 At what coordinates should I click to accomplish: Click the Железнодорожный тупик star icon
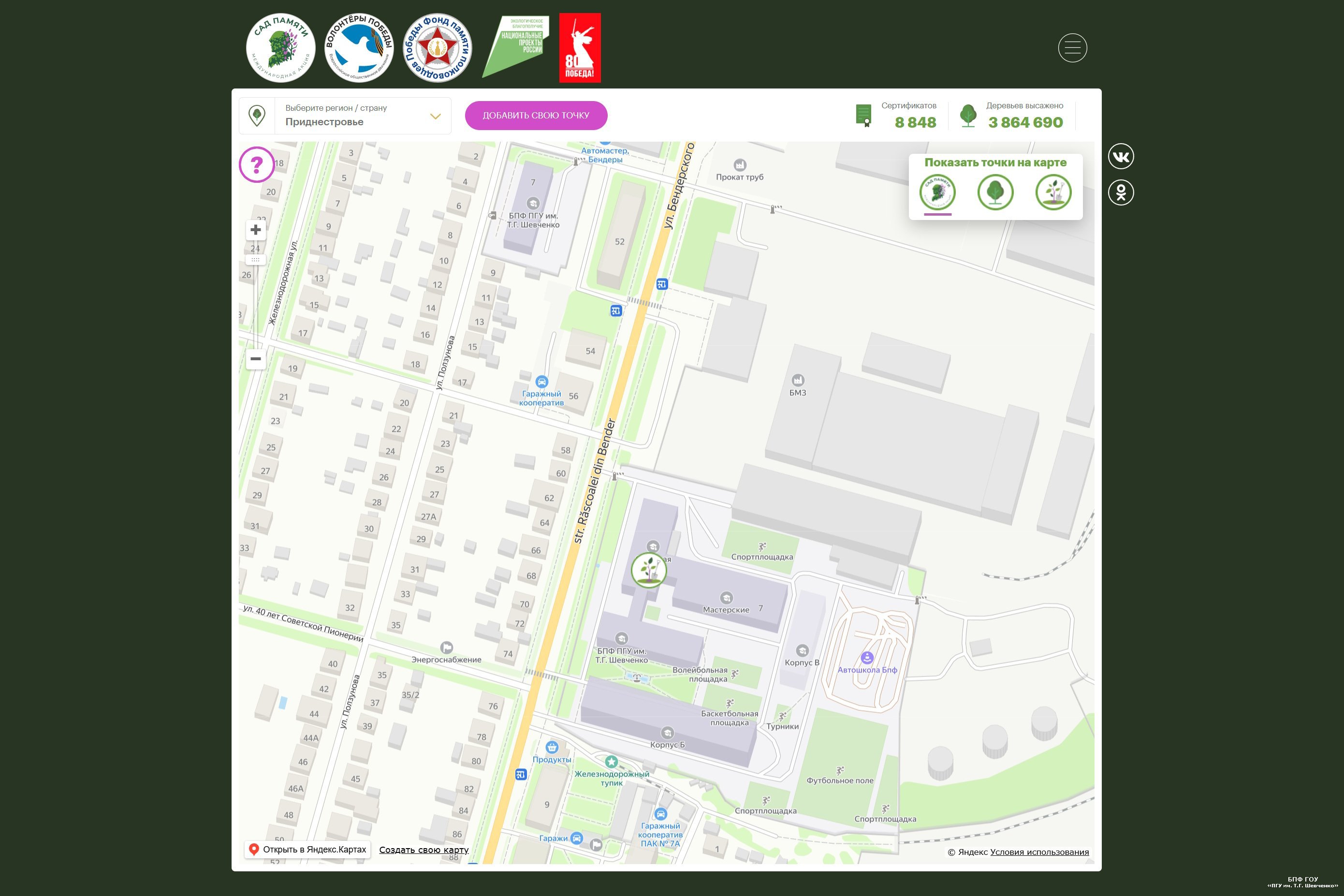click(x=611, y=762)
